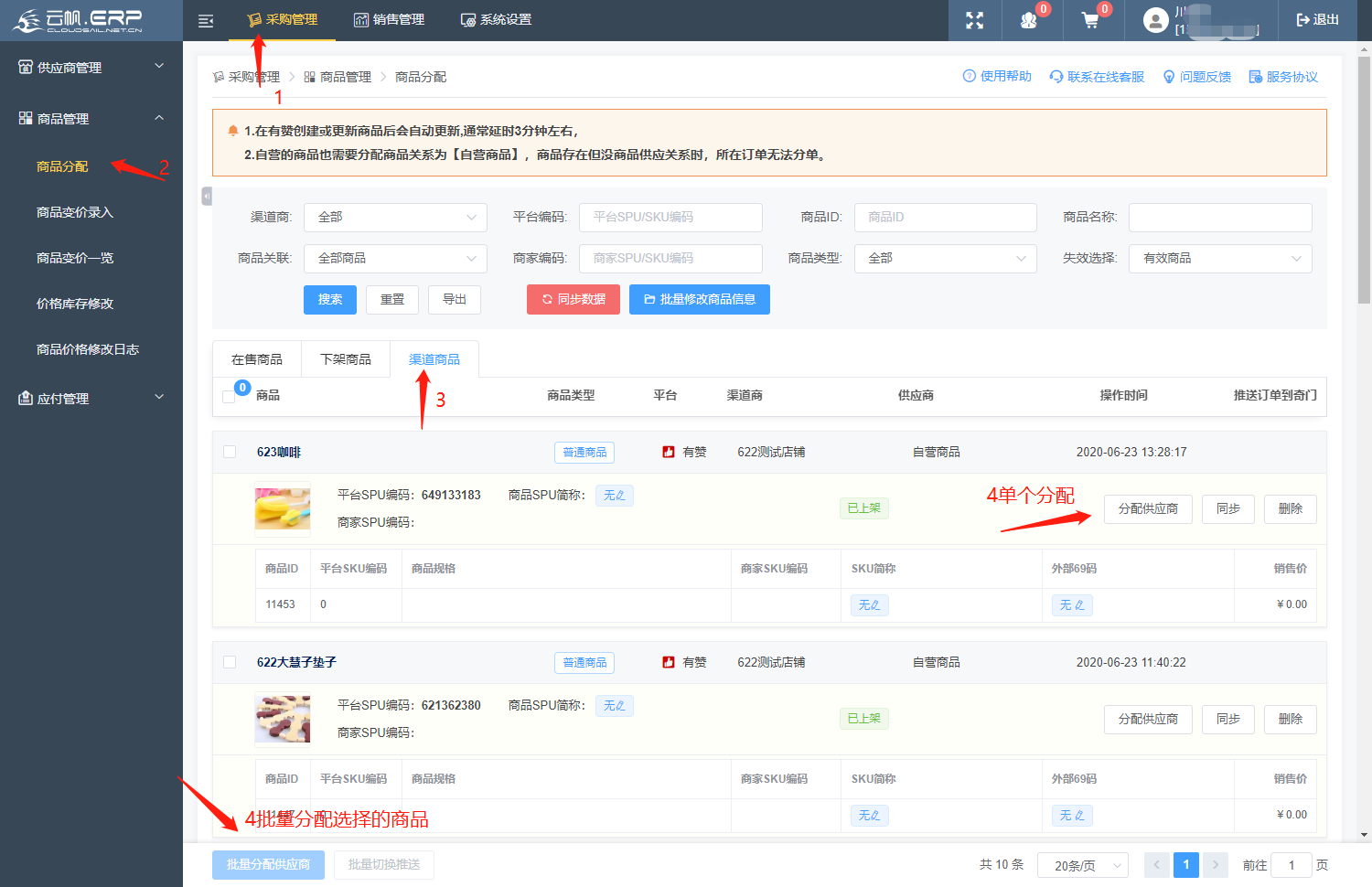Open the messages icon with badge

coord(1029,20)
